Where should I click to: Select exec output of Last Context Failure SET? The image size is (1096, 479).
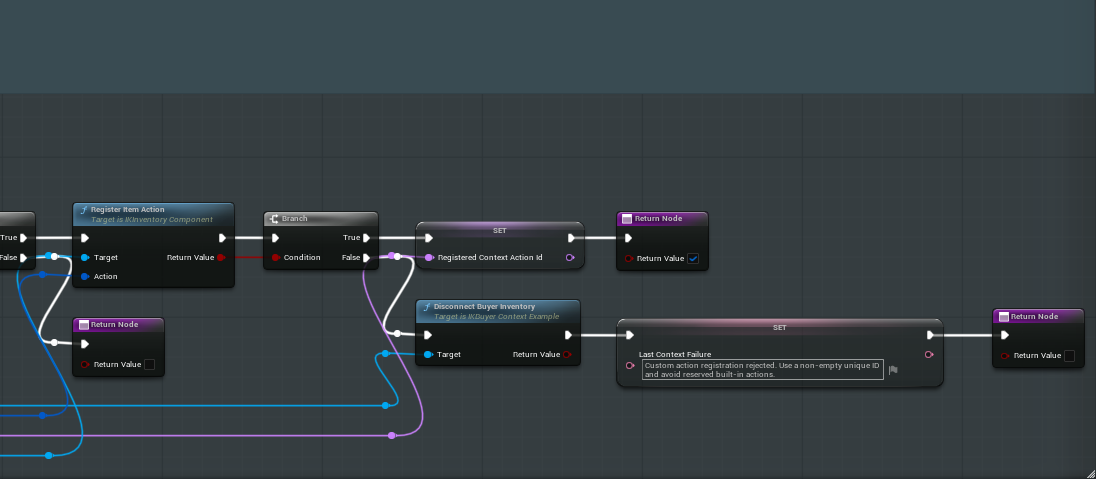[x=930, y=335]
